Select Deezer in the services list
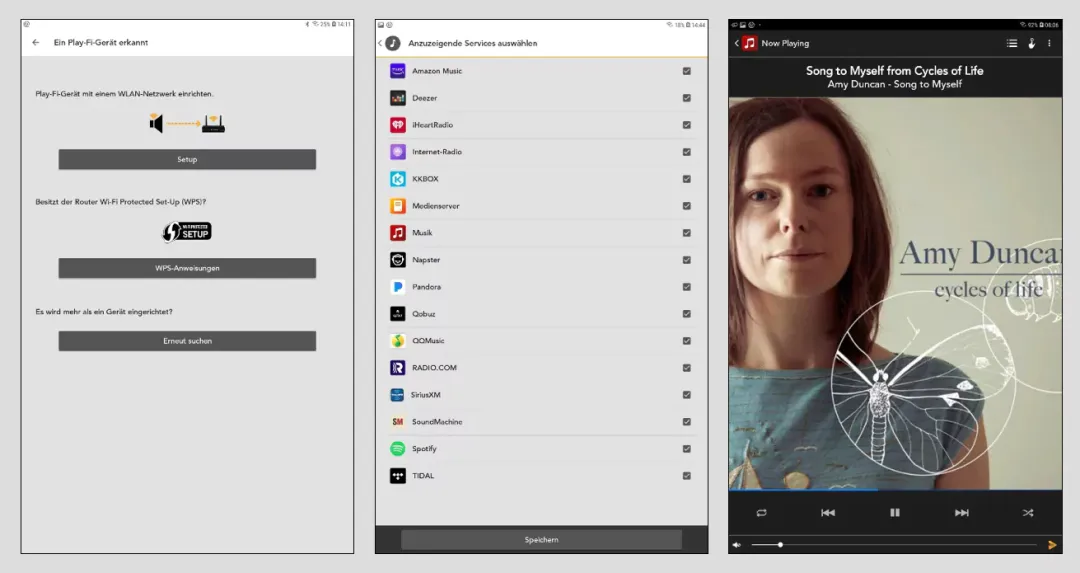This screenshot has width=1080, height=573. click(424, 98)
